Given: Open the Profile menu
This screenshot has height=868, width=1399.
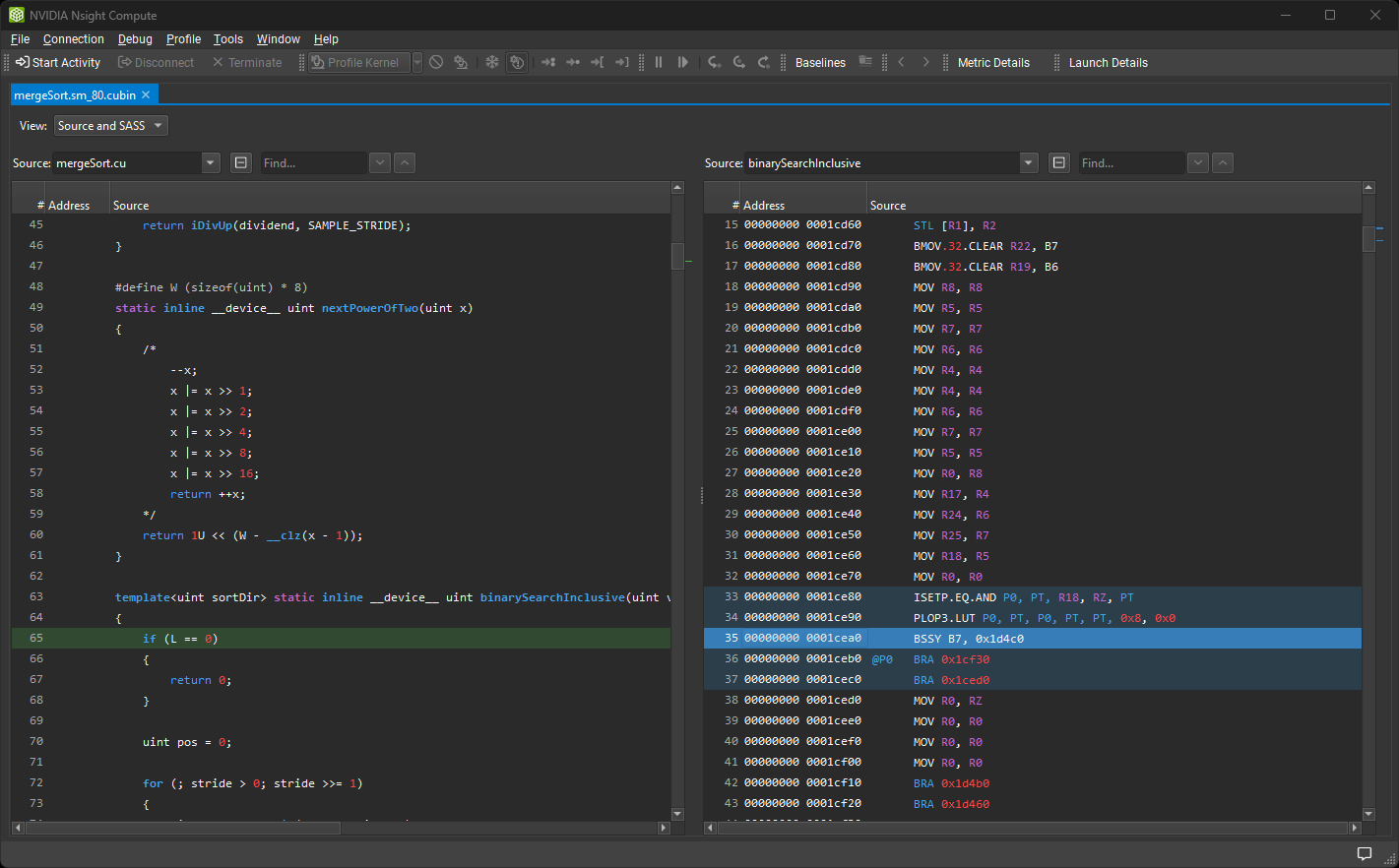Looking at the screenshot, I should tap(183, 39).
